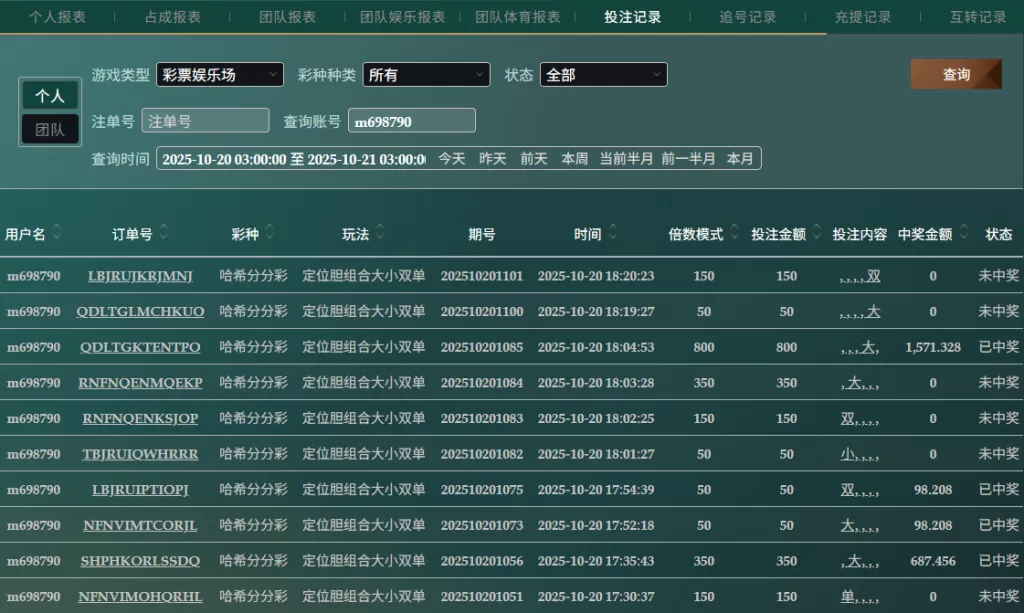The height and width of the screenshot is (613, 1024).
Task: Expand the 彩种种类 dropdown set to 所有
Action: 426,75
